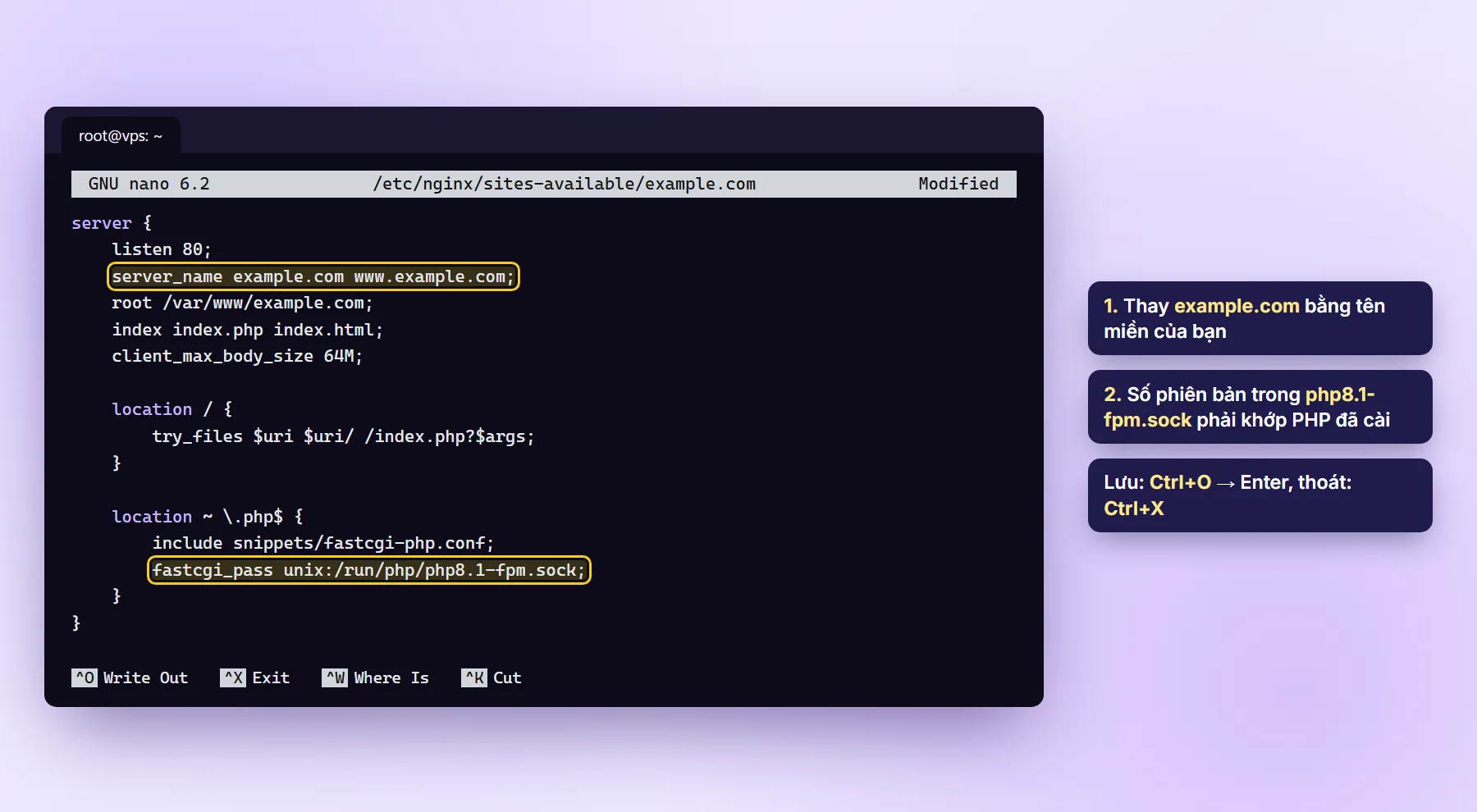
Task: Open note two about php8.1-fpm.sock version
Action: click(1260, 407)
